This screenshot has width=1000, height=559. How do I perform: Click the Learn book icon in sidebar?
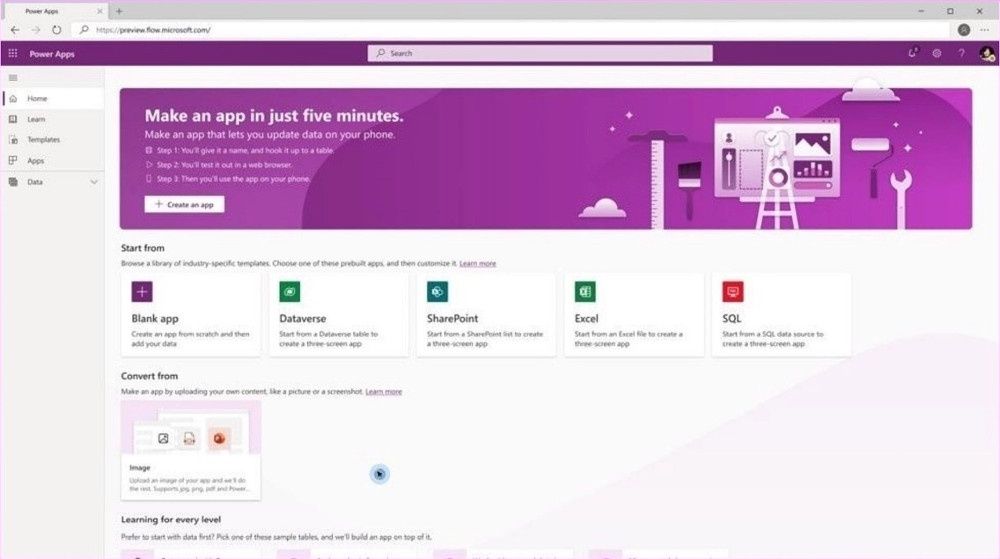click(x=13, y=119)
